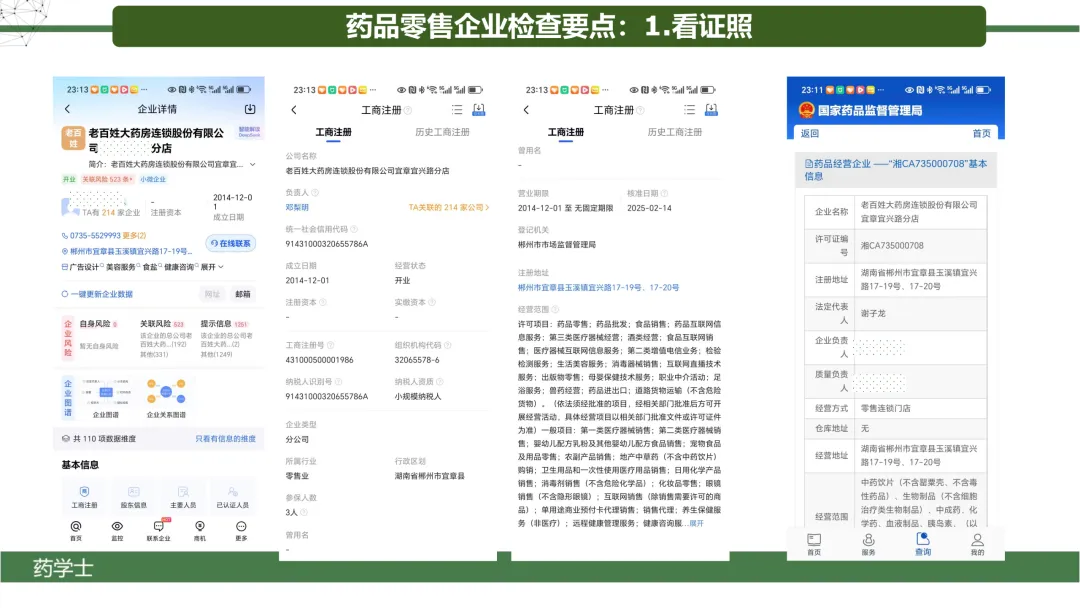Tap list-menu icon on second phone's header
1080x608 pixels.
[x=457, y=109]
